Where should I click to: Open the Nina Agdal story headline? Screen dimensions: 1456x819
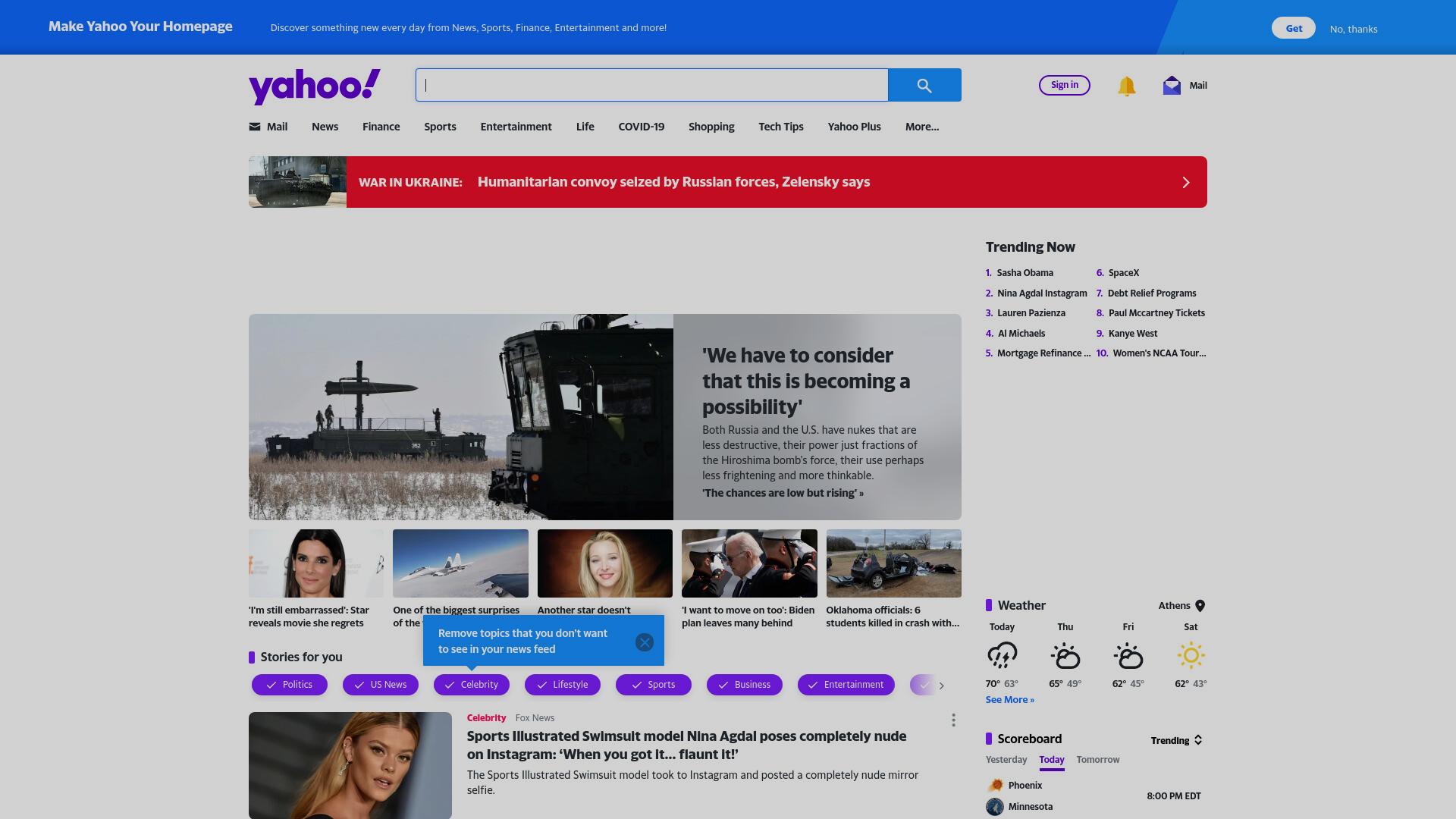pos(686,745)
